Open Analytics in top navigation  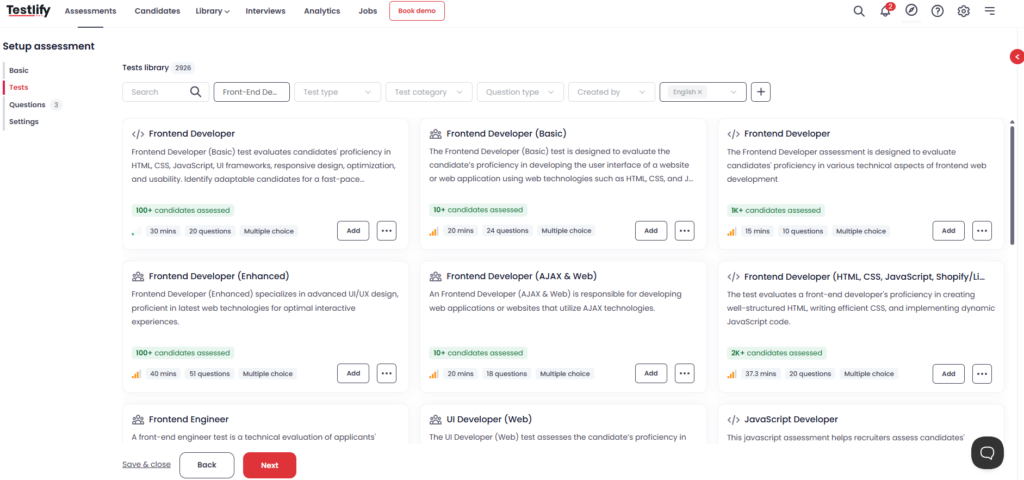click(x=322, y=11)
